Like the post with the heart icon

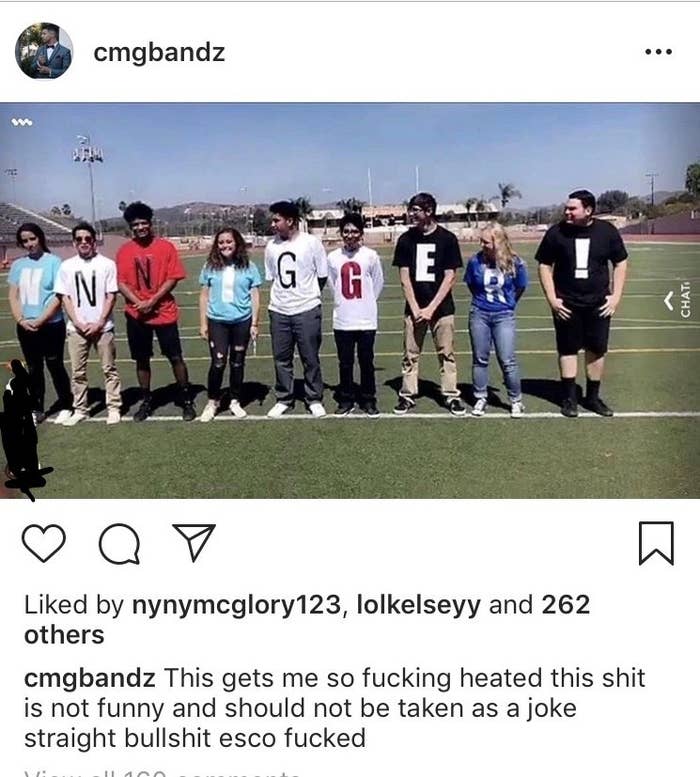coord(44,543)
